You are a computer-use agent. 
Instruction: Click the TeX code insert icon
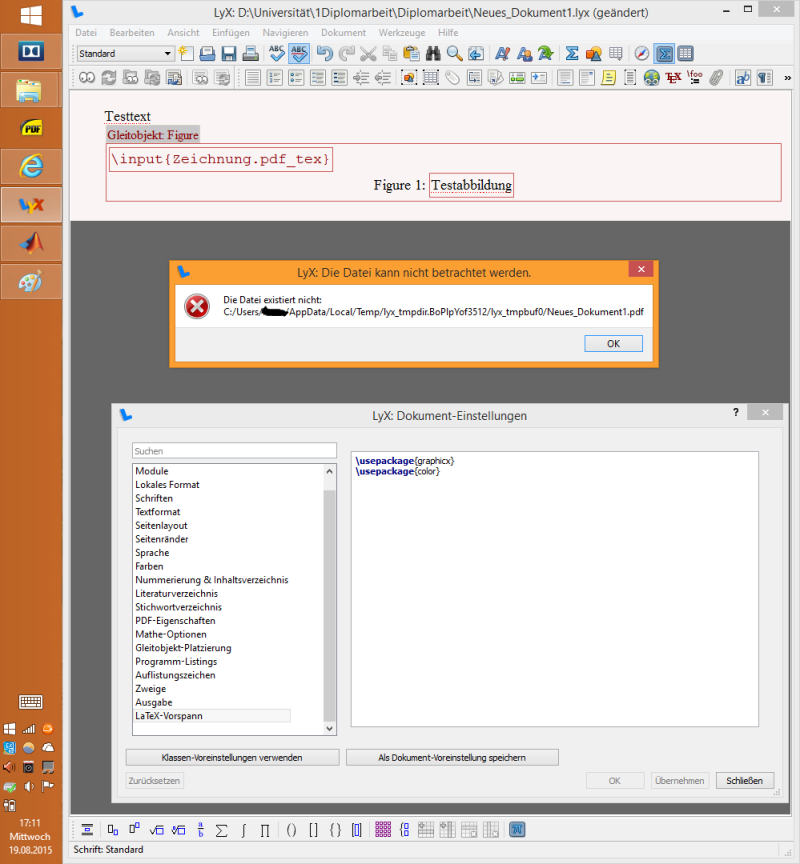(x=673, y=78)
